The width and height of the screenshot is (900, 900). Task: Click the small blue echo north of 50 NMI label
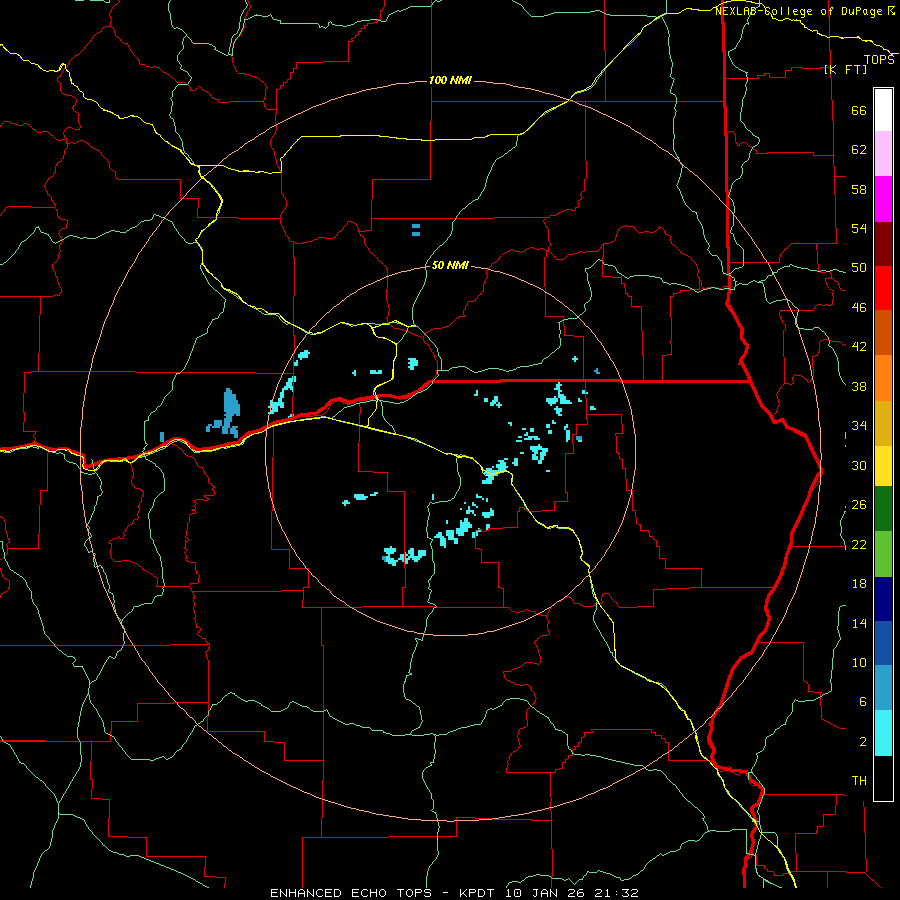[416, 230]
